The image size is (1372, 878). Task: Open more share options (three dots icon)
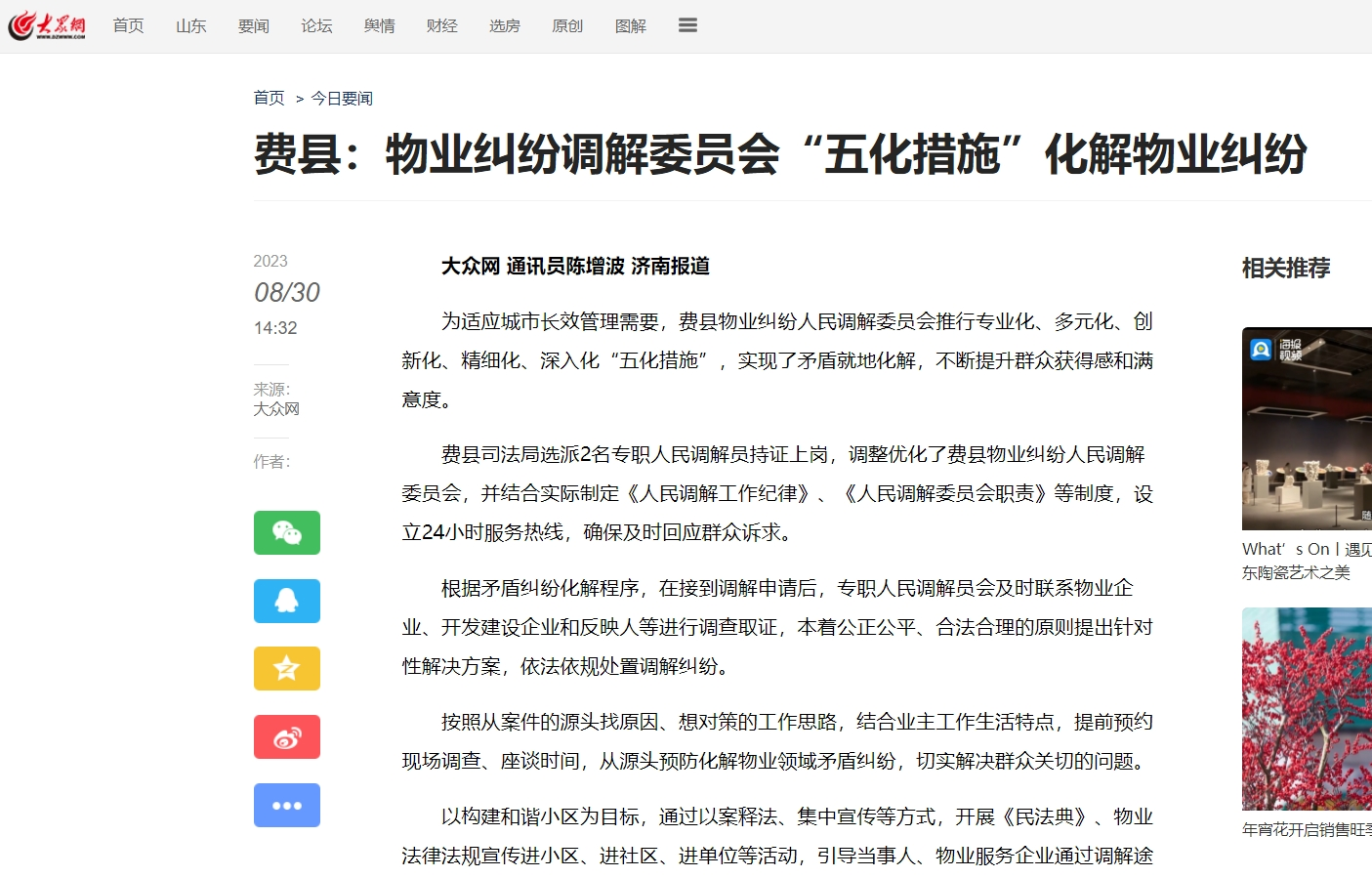point(287,806)
